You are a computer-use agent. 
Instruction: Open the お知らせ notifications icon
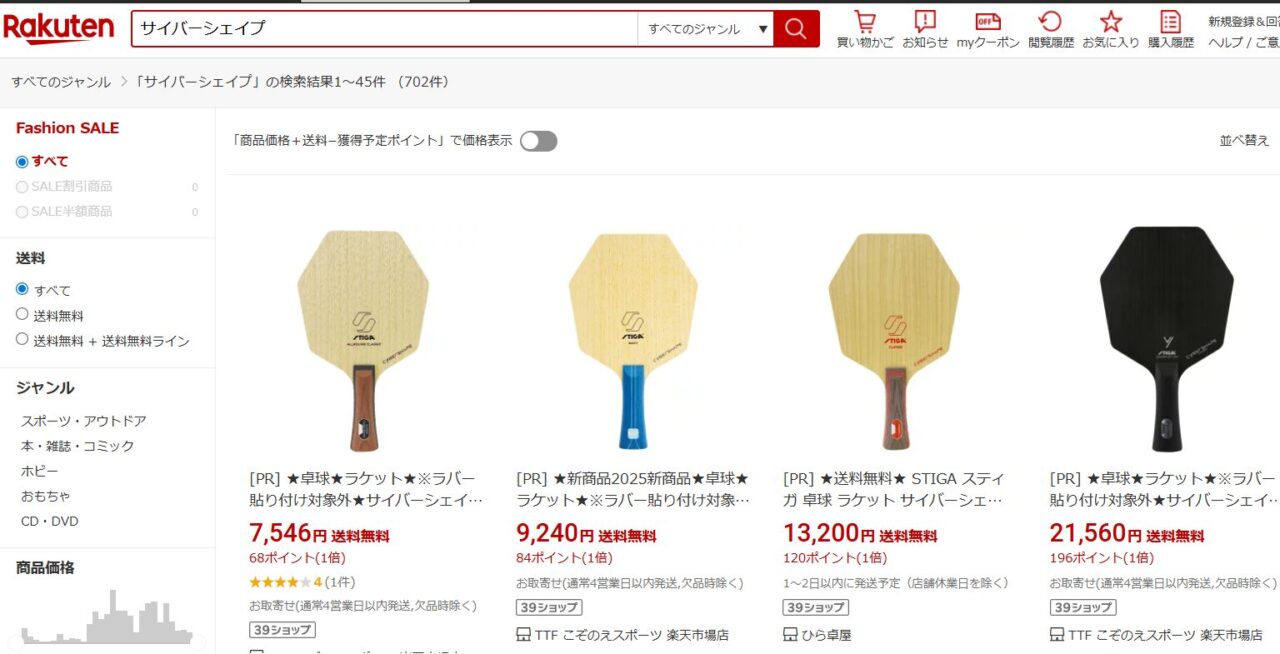[x=925, y=29]
